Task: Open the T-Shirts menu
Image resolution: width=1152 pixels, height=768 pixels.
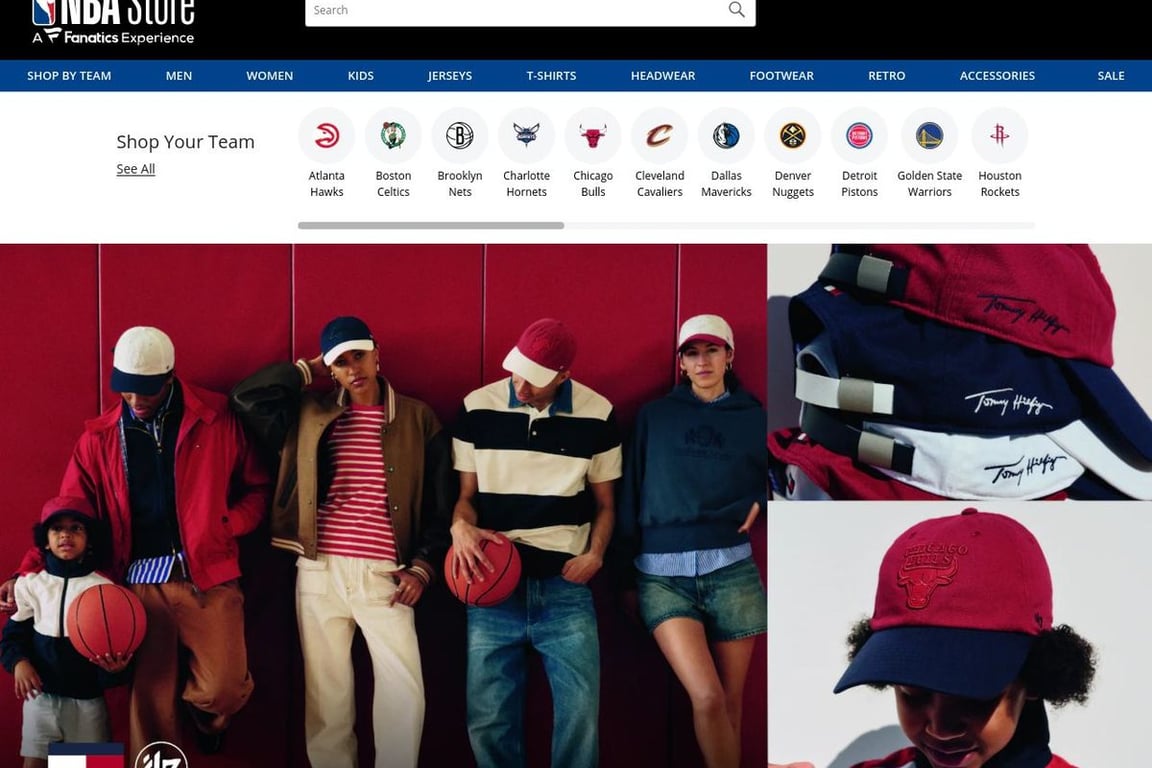Action: tap(551, 76)
